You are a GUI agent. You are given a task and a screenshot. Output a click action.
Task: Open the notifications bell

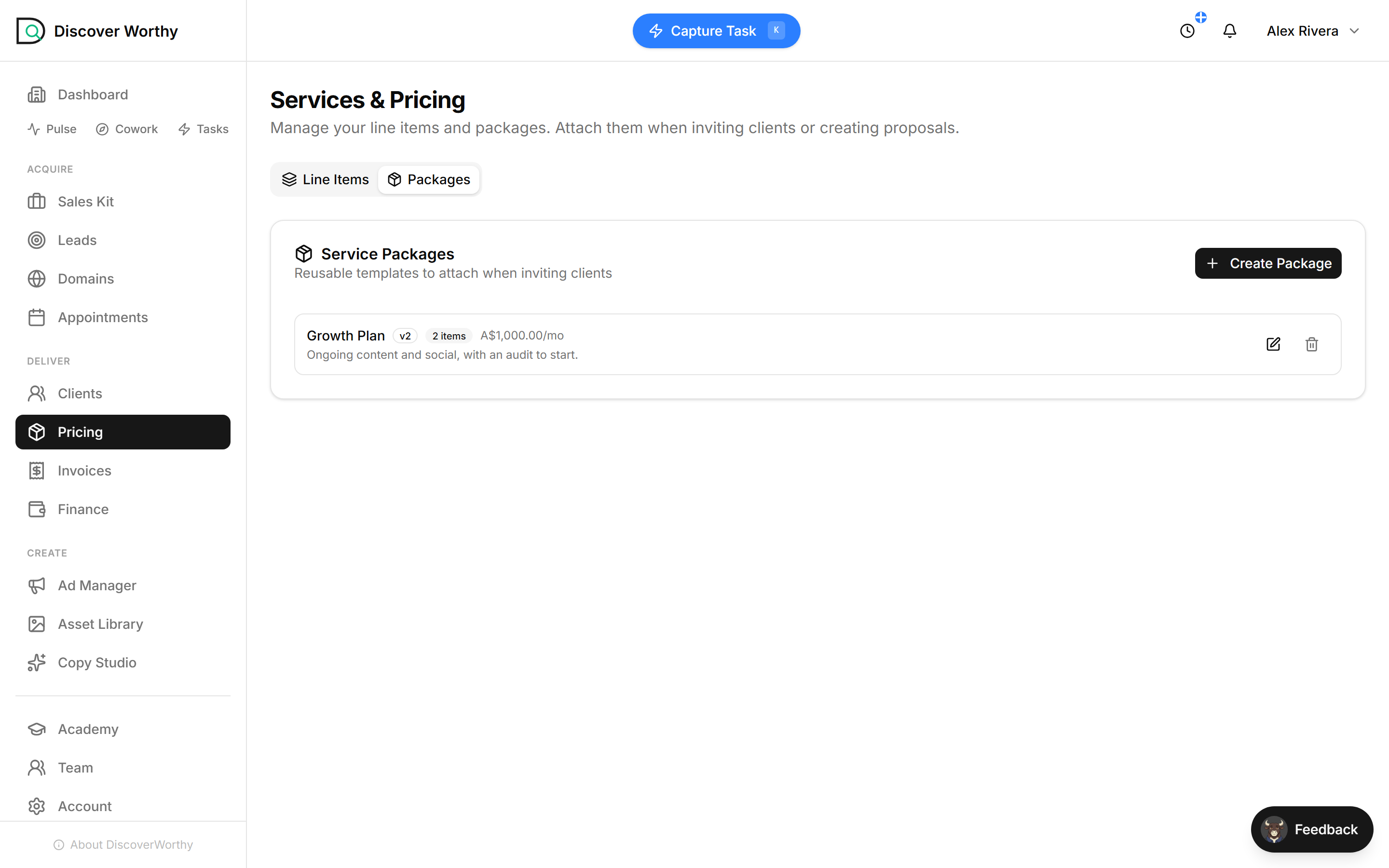pos(1229,31)
